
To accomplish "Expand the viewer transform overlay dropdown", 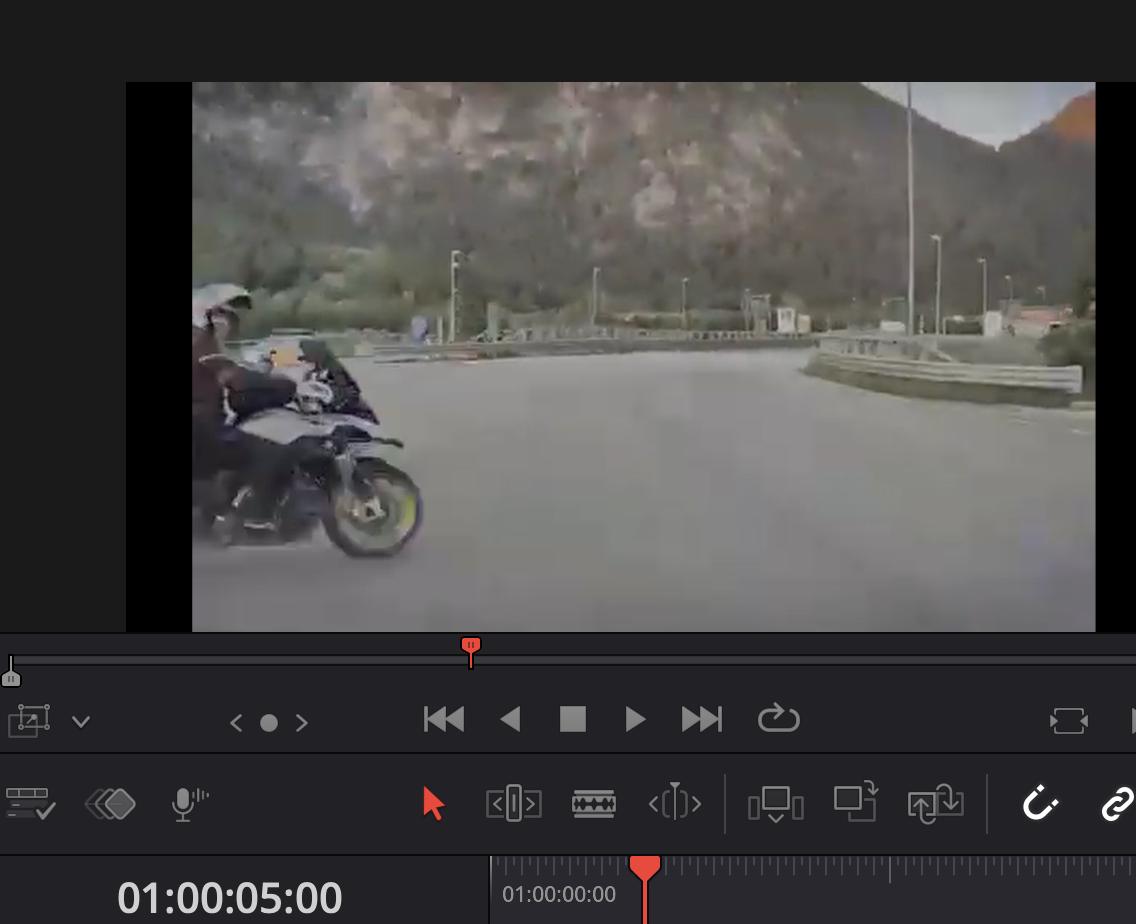I will pyautogui.click(x=81, y=721).
